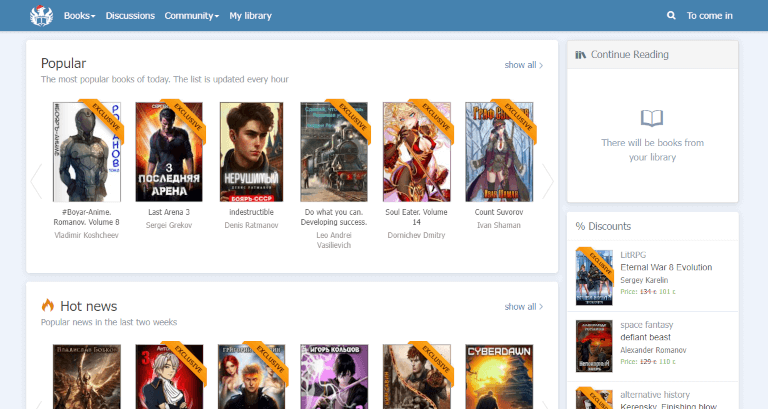This screenshot has width=768, height=409.
Task: Open the search magnifier icon
Action: tap(671, 16)
